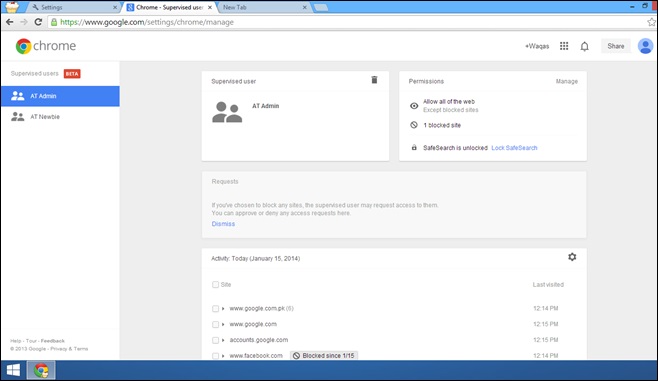This screenshot has width=658, height=381.
Task: Close the New Tab tab
Action: point(305,8)
